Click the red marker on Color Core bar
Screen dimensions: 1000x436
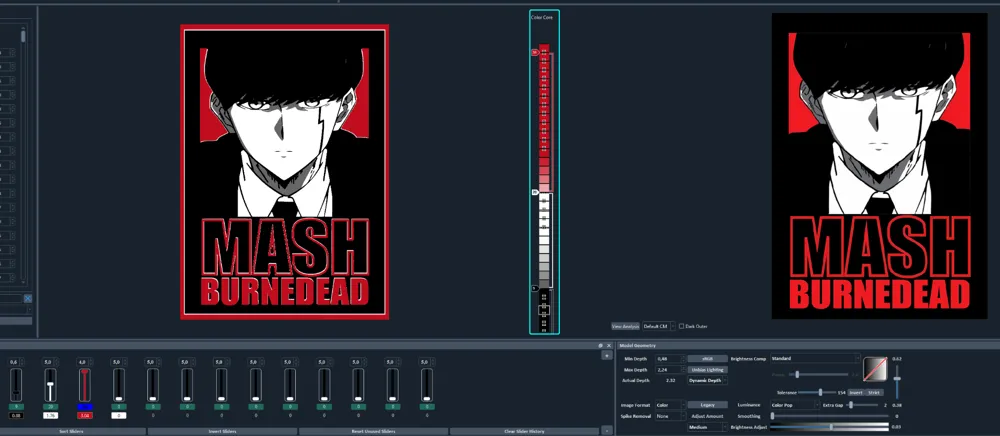click(x=535, y=52)
